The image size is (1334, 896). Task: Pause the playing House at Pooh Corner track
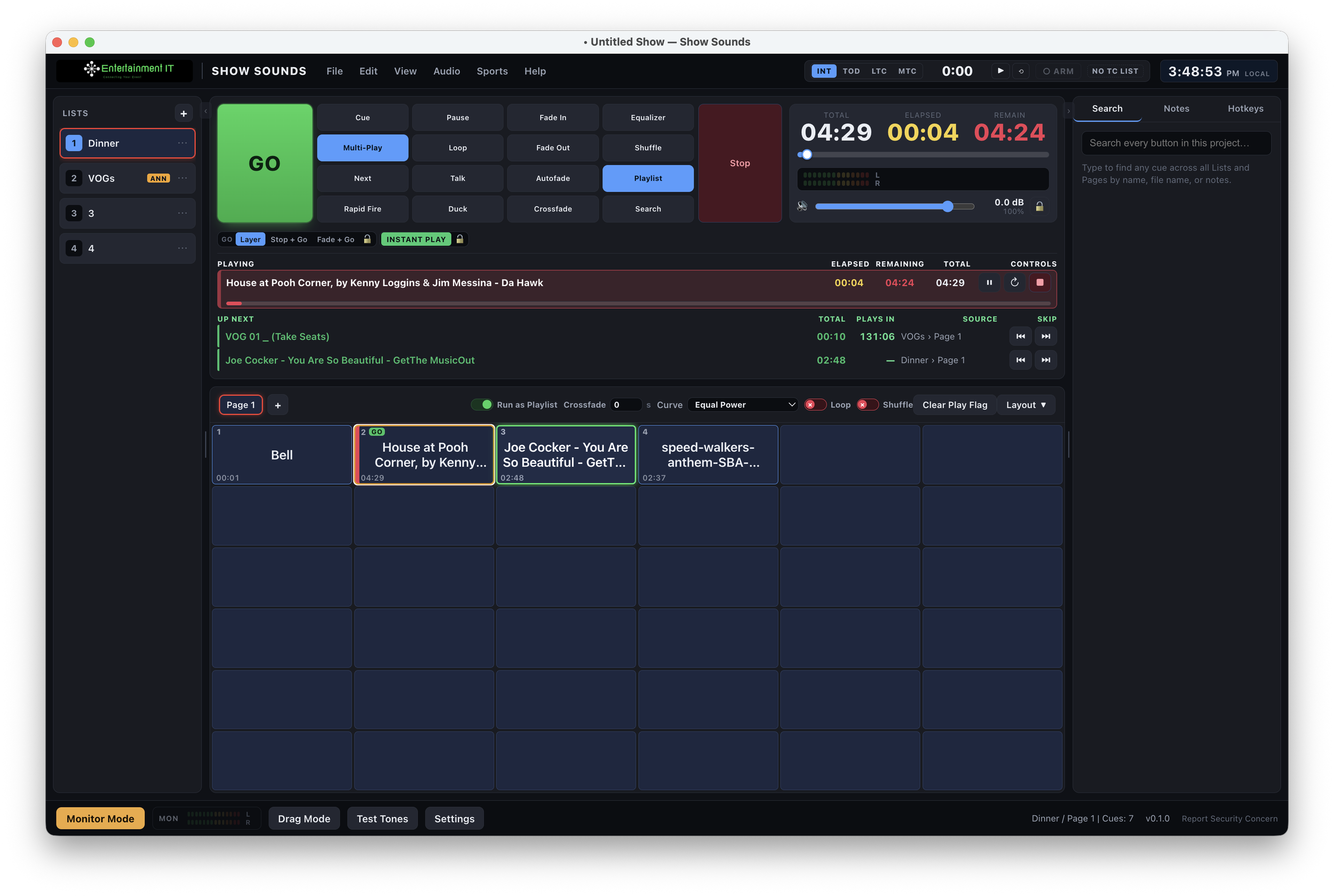point(989,282)
